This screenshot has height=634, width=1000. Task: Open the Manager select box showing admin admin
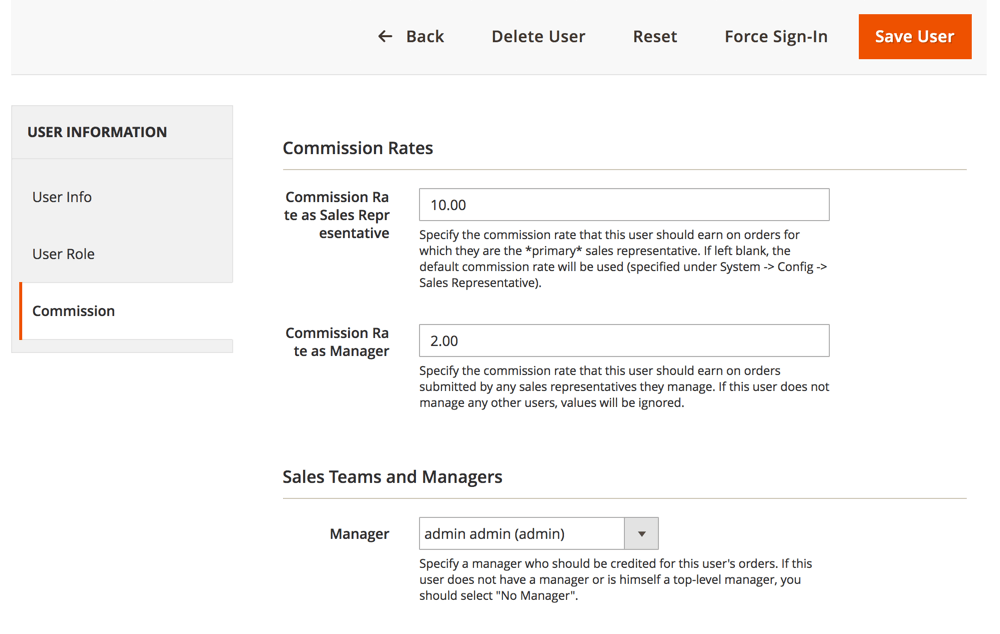521,534
